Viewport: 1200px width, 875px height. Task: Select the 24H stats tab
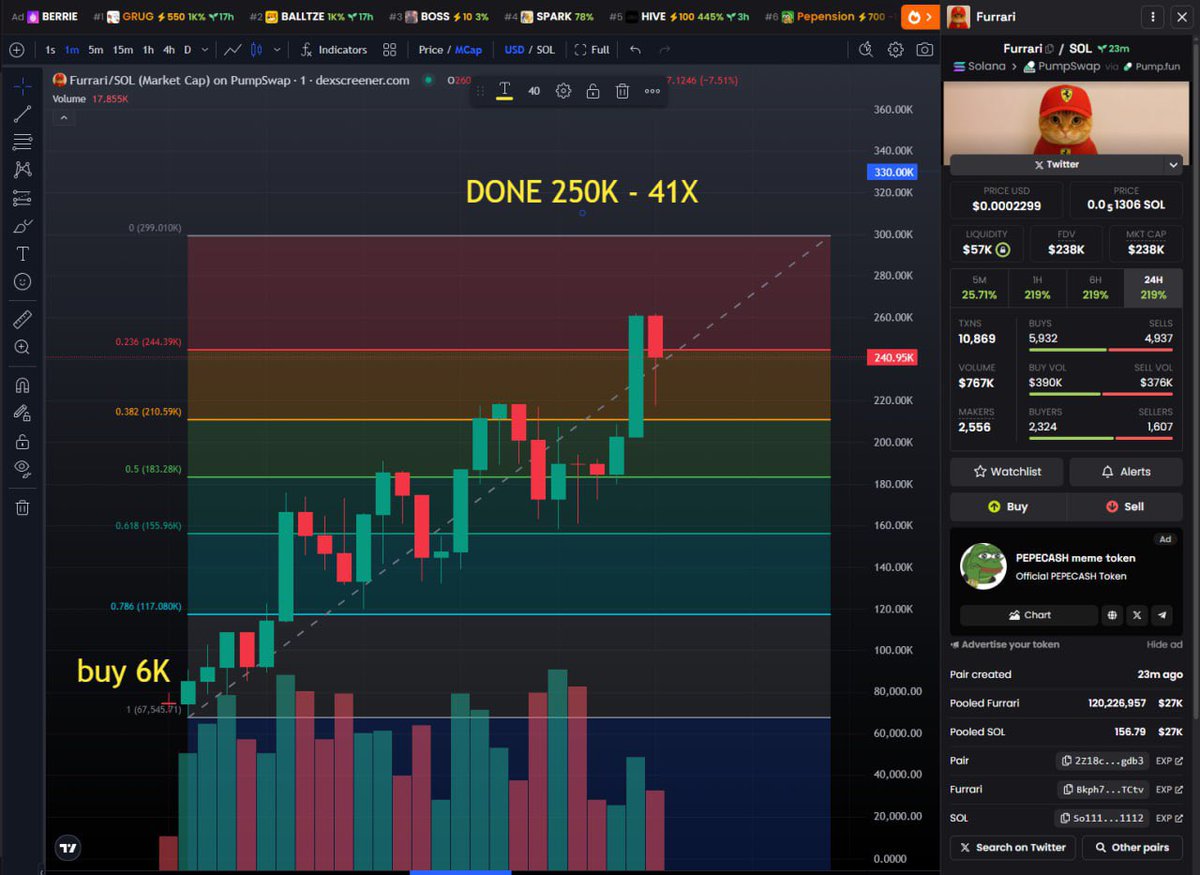click(x=1153, y=287)
